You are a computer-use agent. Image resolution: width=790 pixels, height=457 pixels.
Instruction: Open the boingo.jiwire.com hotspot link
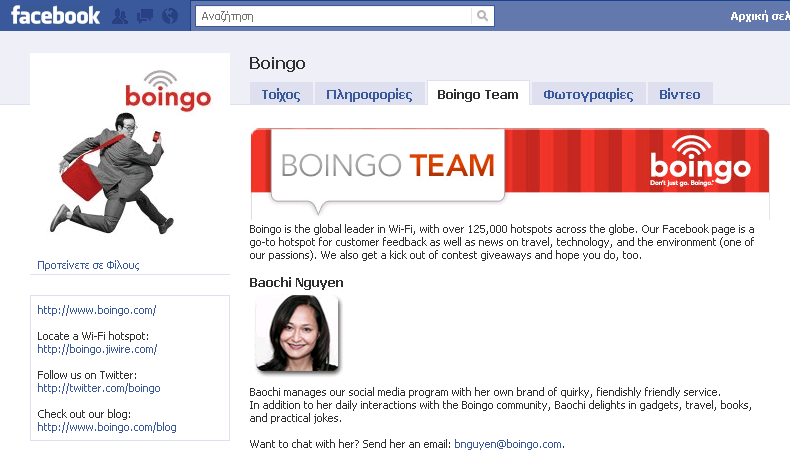click(x=97, y=349)
